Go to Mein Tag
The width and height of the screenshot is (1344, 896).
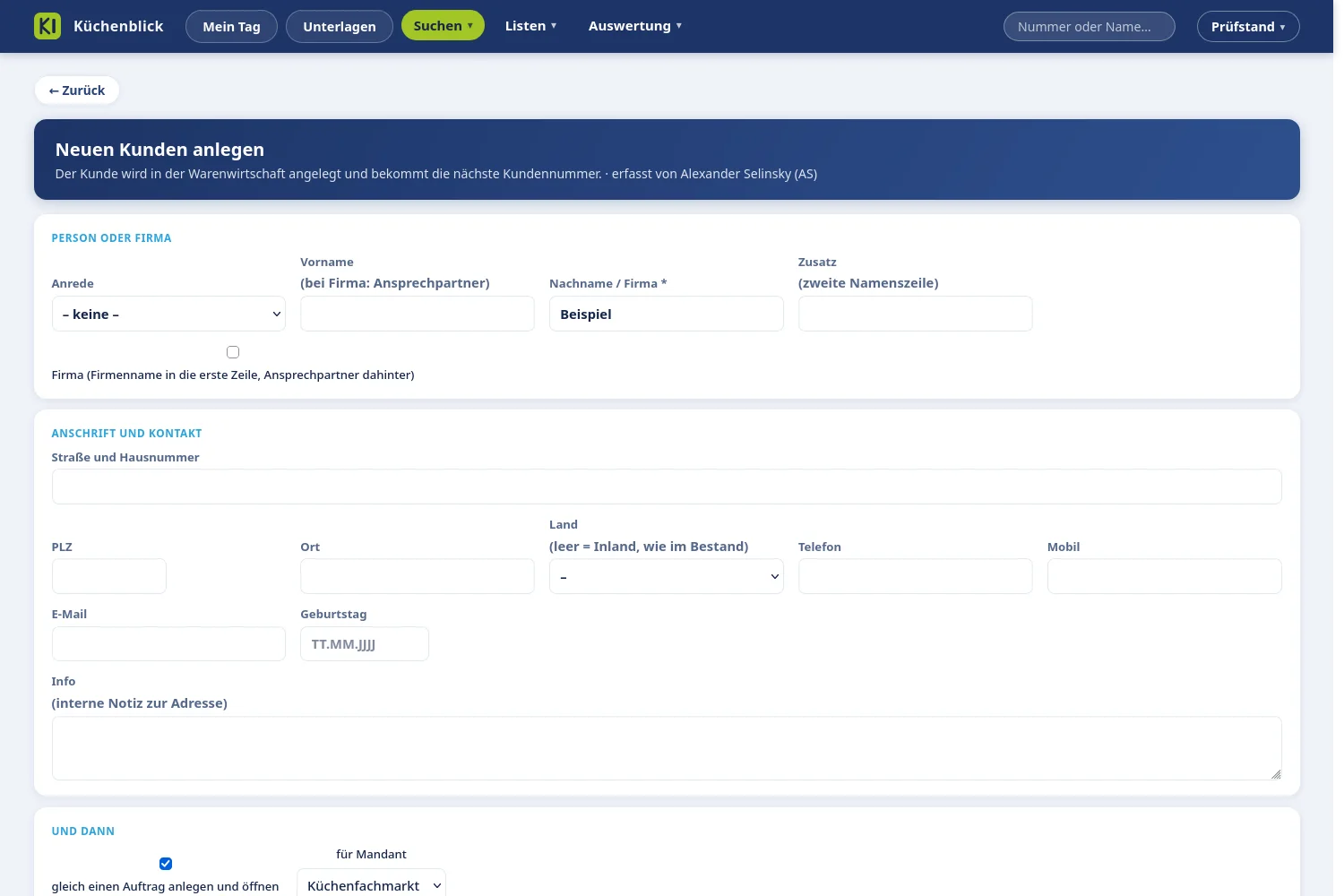pos(231,27)
